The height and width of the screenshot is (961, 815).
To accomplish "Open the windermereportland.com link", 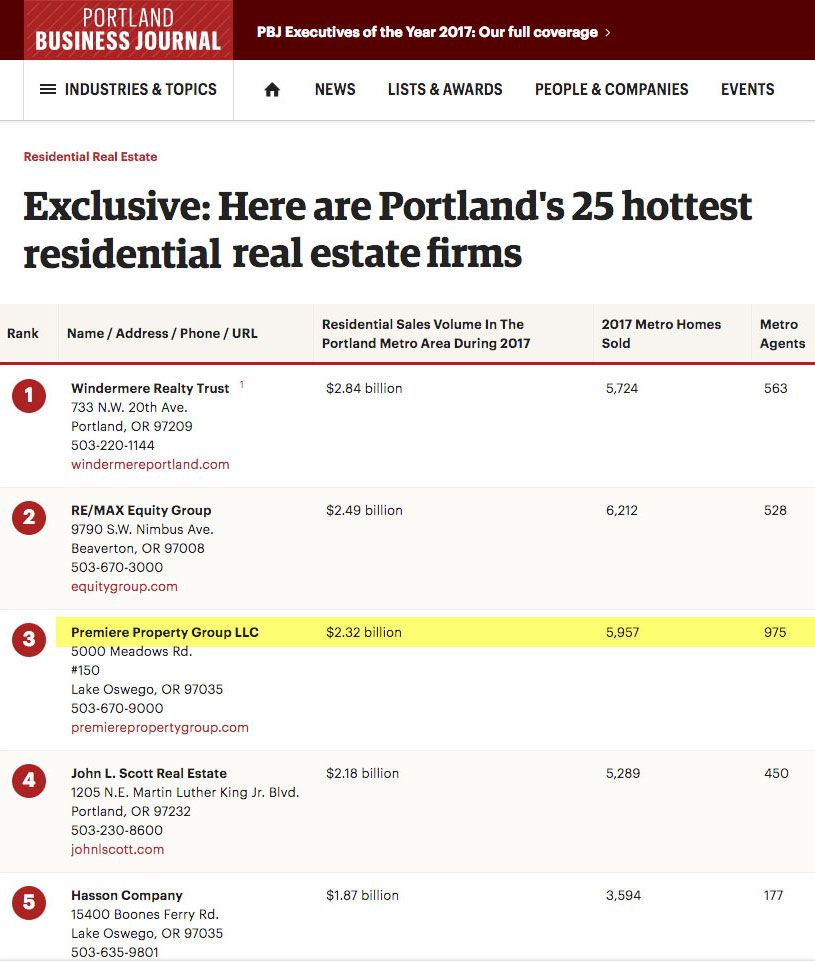I will [x=150, y=465].
